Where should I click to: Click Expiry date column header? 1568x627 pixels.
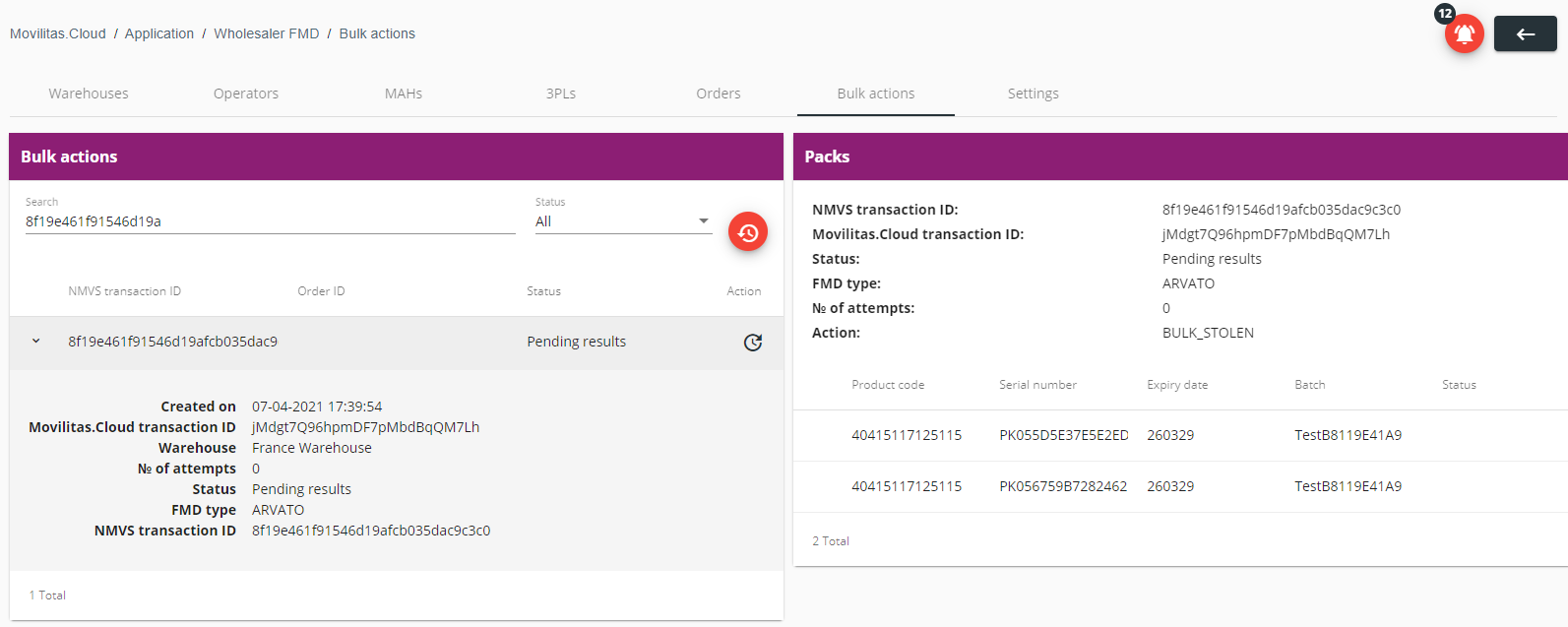click(x=1177, y=385)
